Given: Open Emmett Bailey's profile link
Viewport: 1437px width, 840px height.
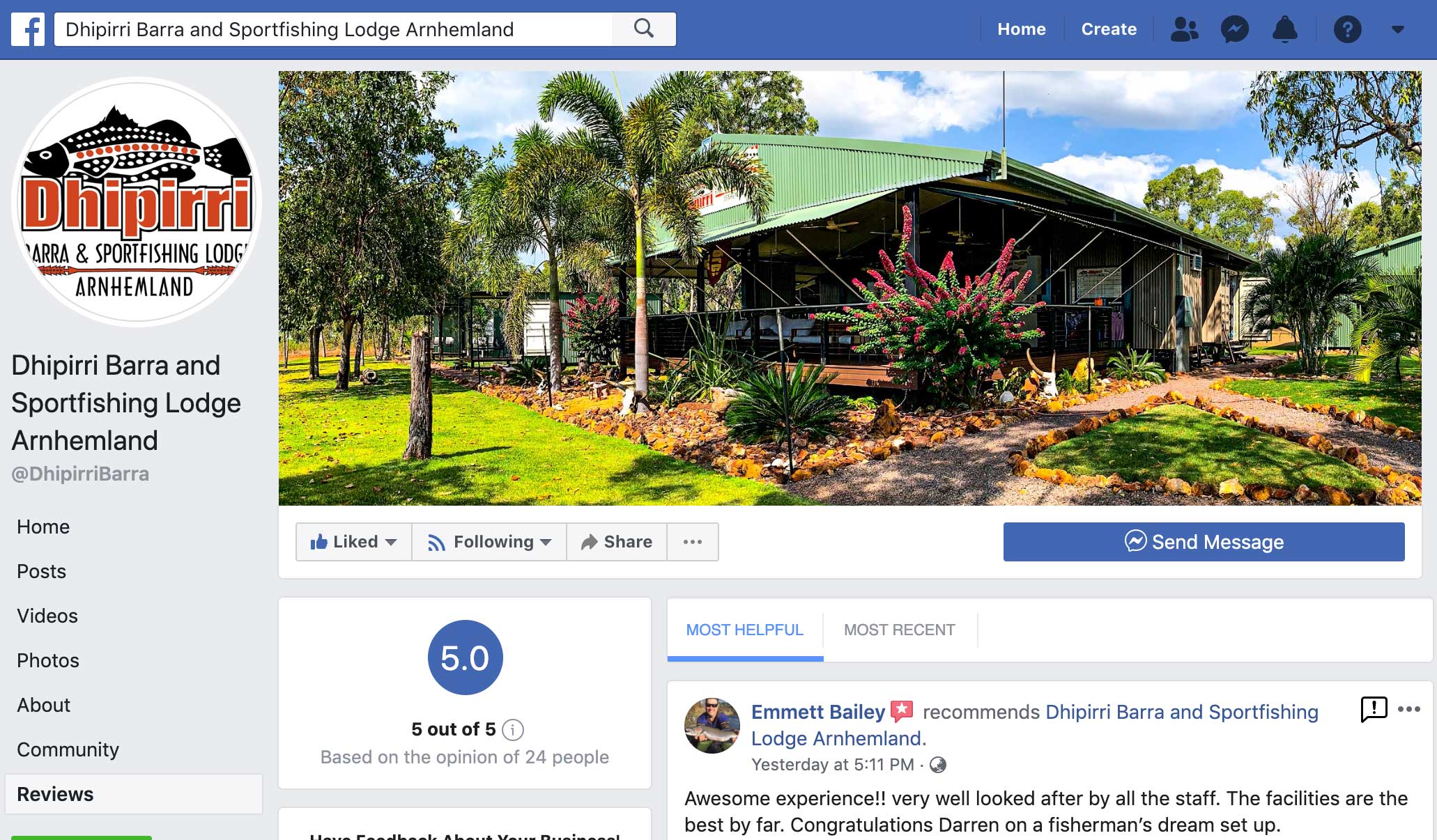Looking at the screenshot, I should pyautogui.click(x=817, y=712).
